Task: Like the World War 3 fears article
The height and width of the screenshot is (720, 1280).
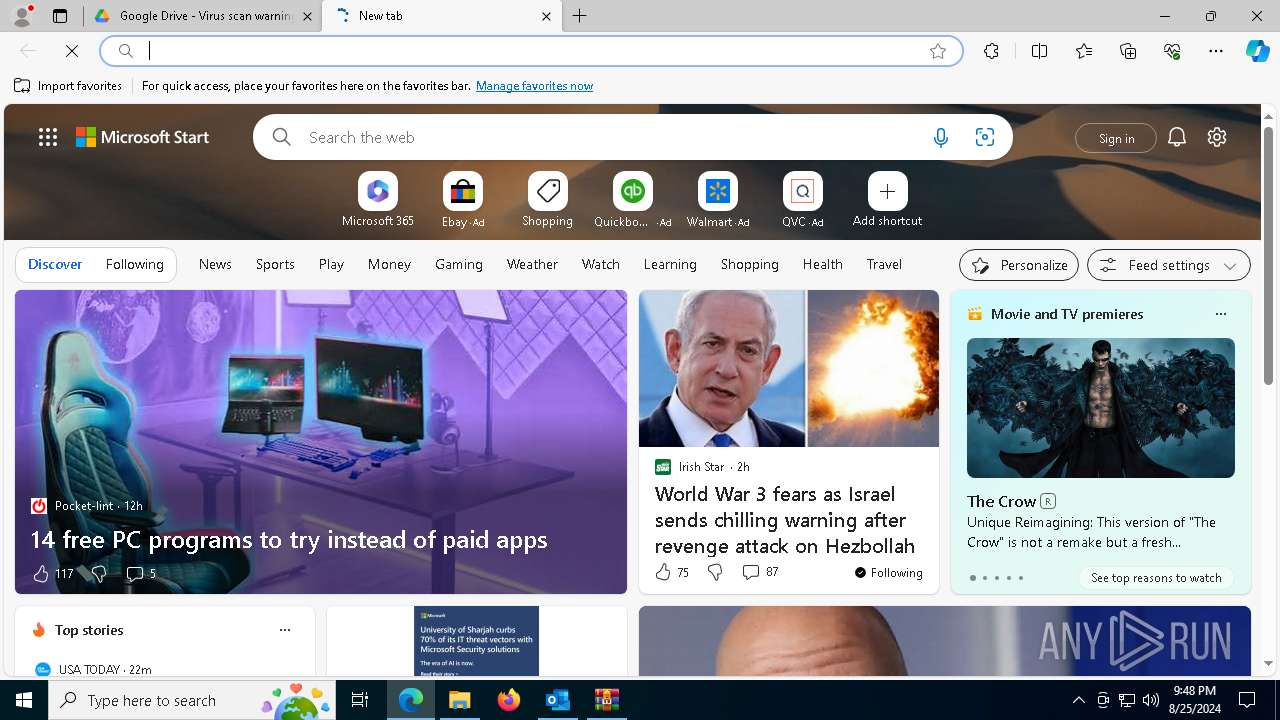Action: coord(671,572)
